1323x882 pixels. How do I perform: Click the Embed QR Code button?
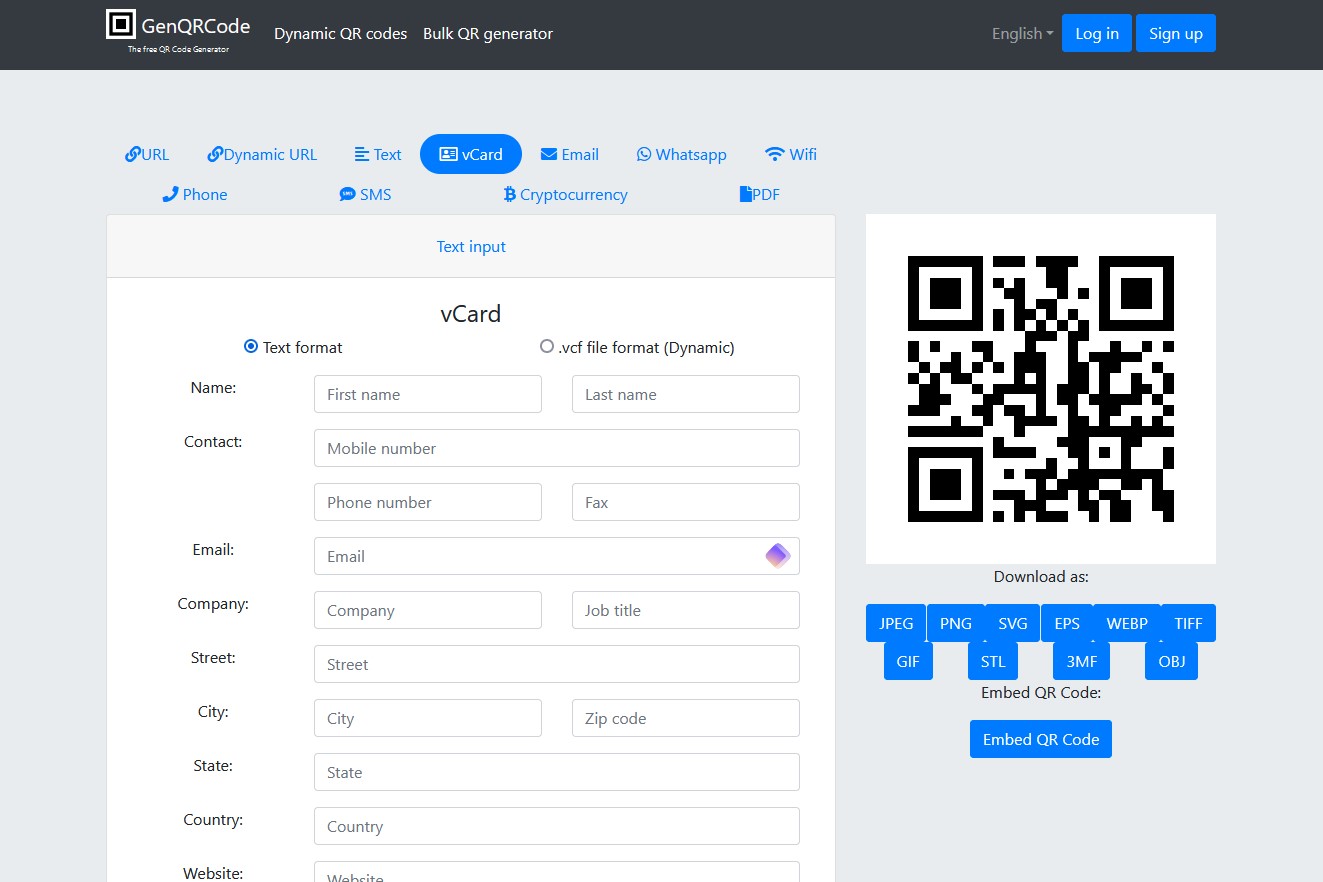point(1041,739)
